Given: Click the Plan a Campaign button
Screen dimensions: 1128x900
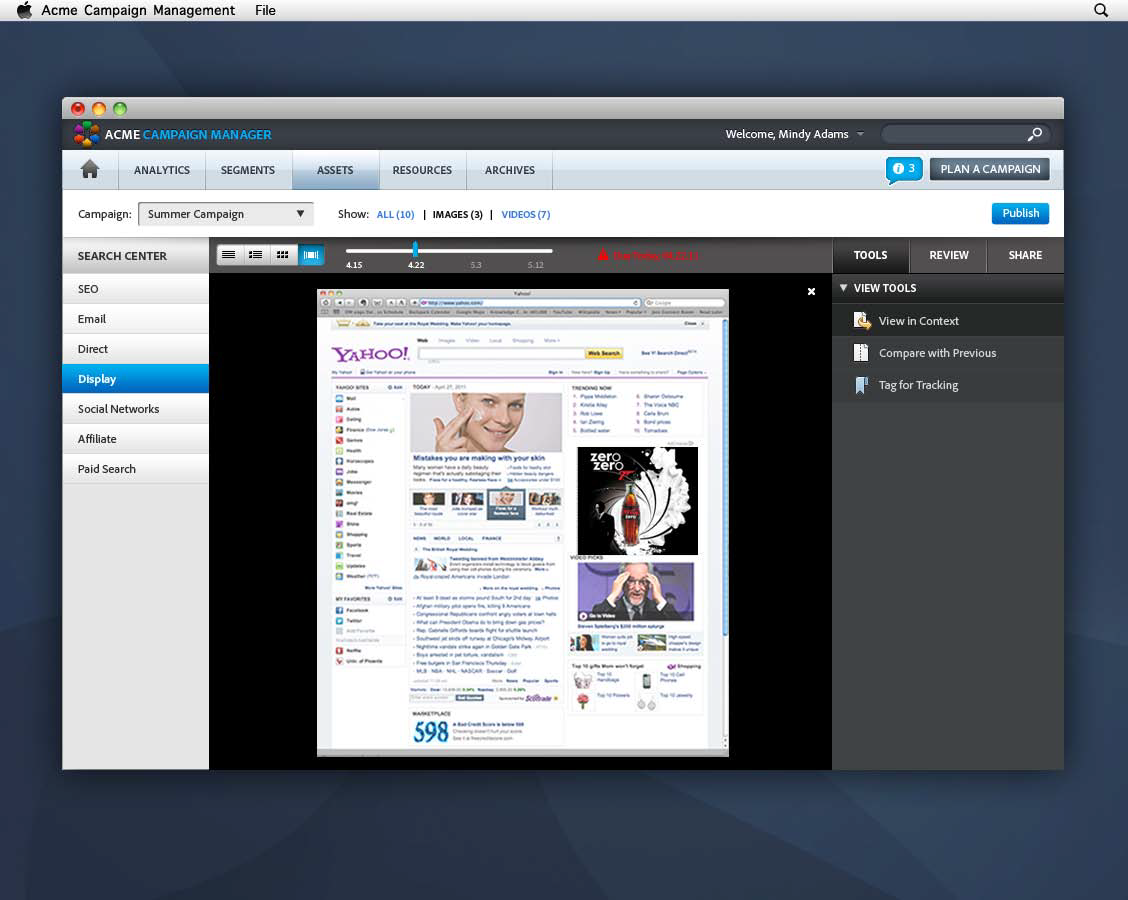Looking at the screenshot, I should point(990,169).
